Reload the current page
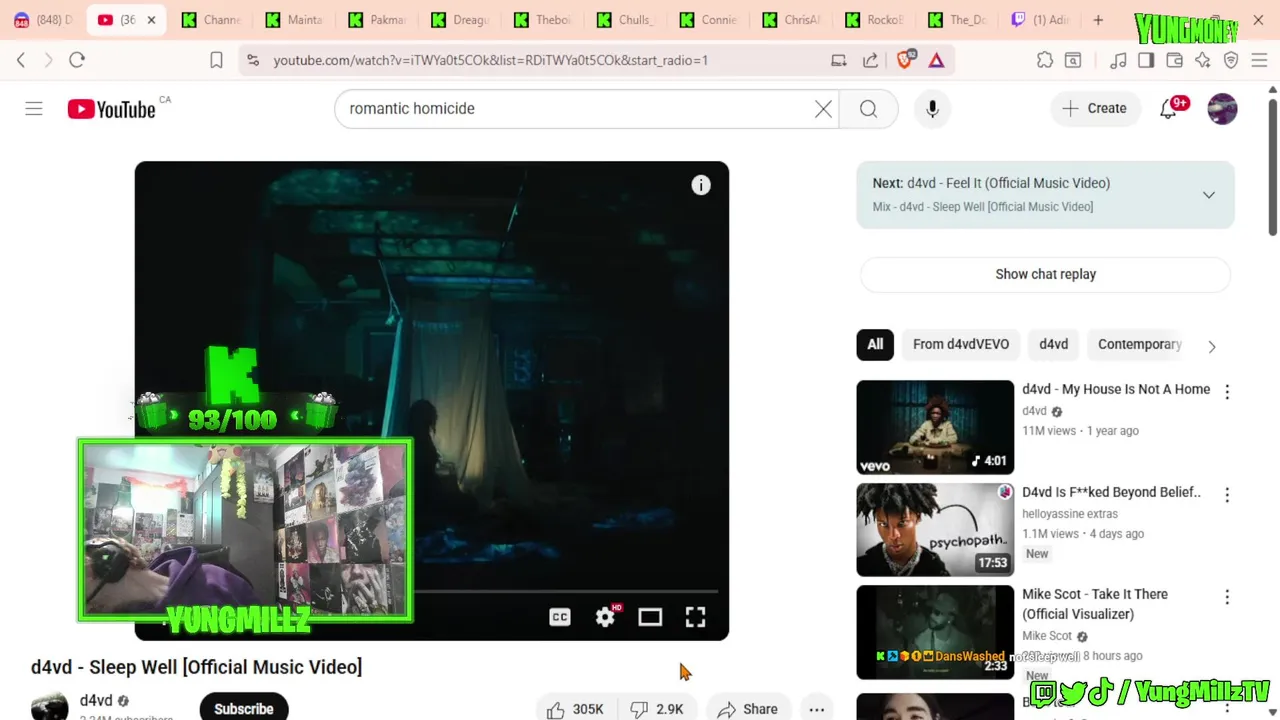 pos(77,60)
